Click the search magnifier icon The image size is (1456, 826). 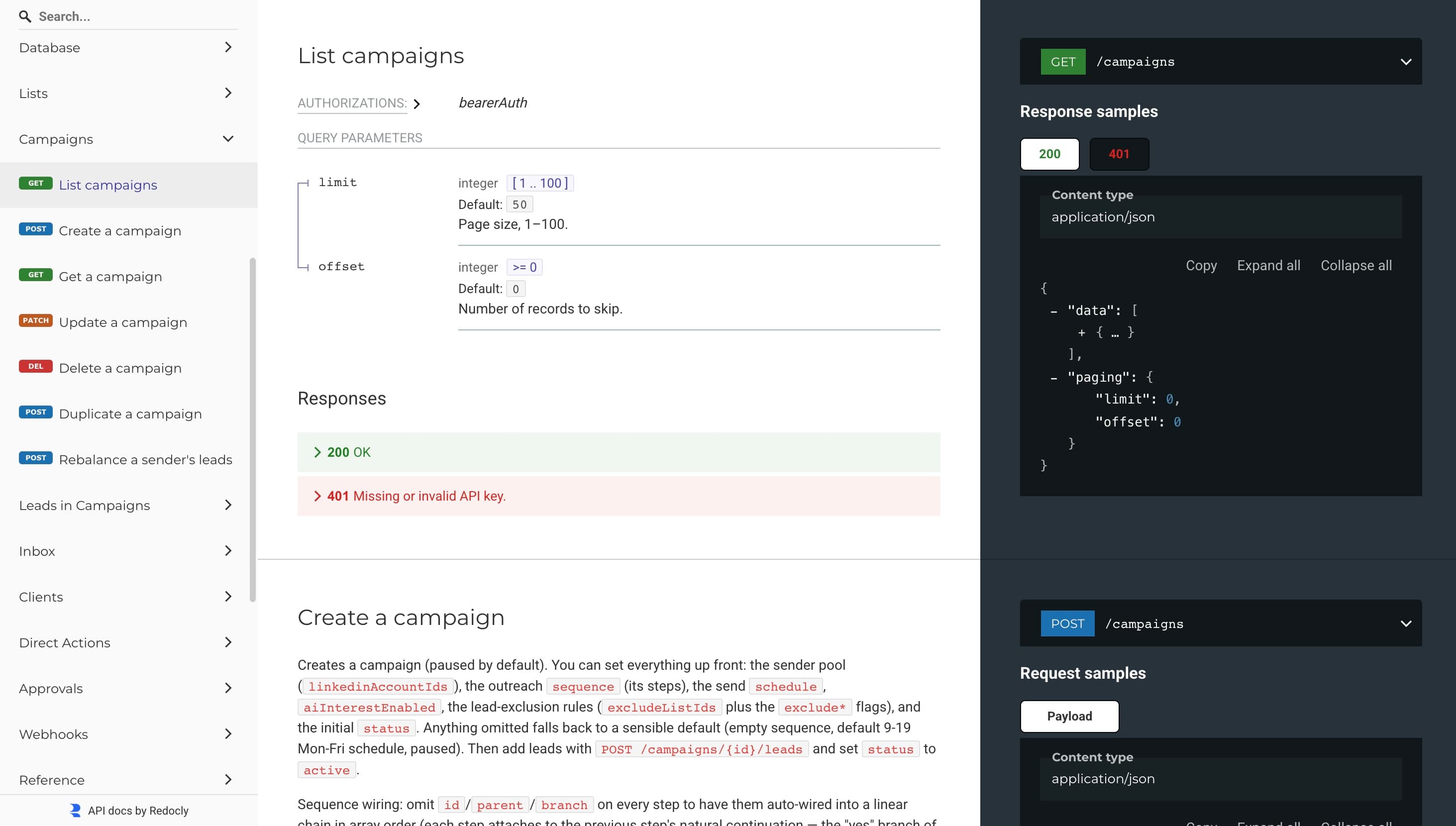pos(25,16)
